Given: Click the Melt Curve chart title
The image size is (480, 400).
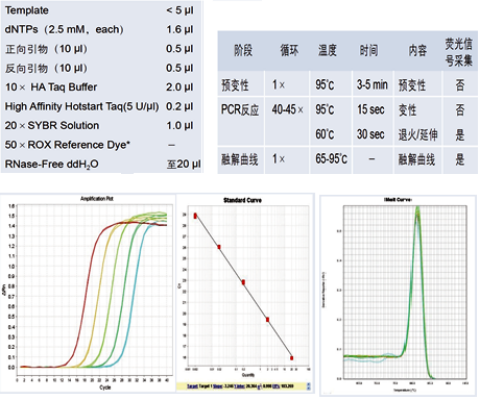Looking at the screenshot, I should coord(398,199).
